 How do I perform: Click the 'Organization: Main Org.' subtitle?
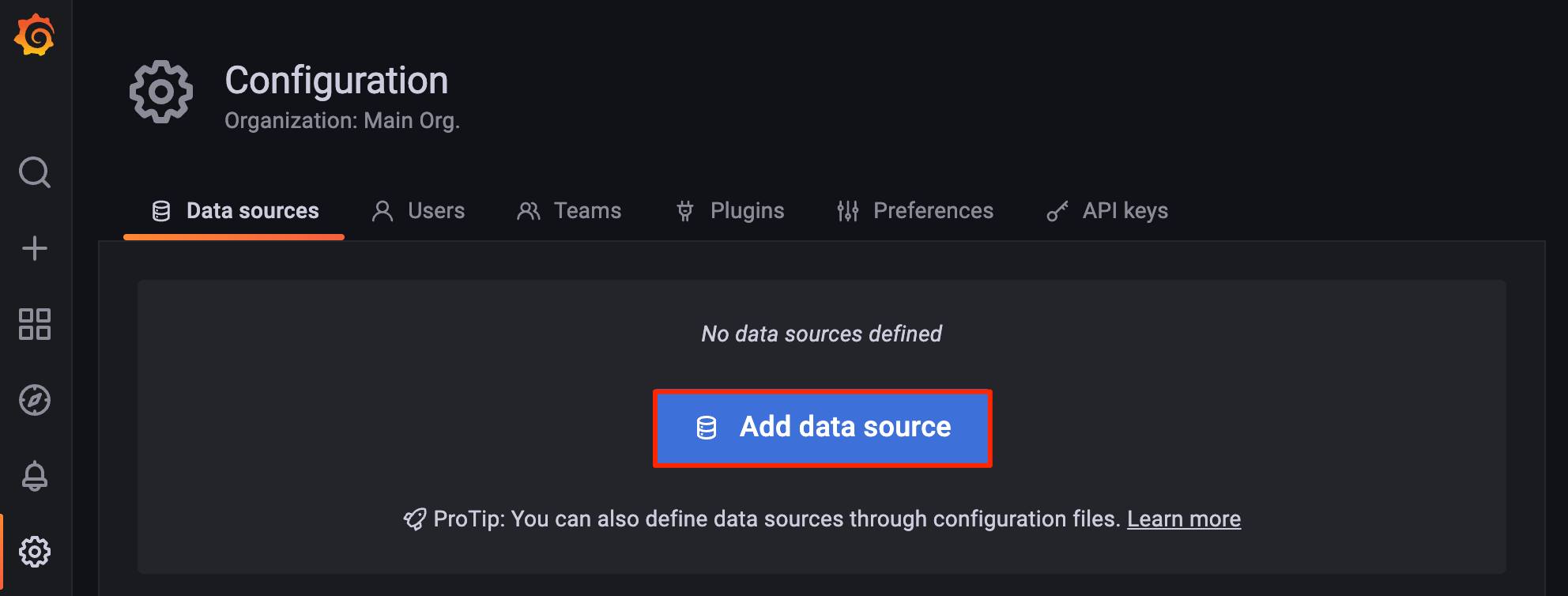tap(342, 121)
